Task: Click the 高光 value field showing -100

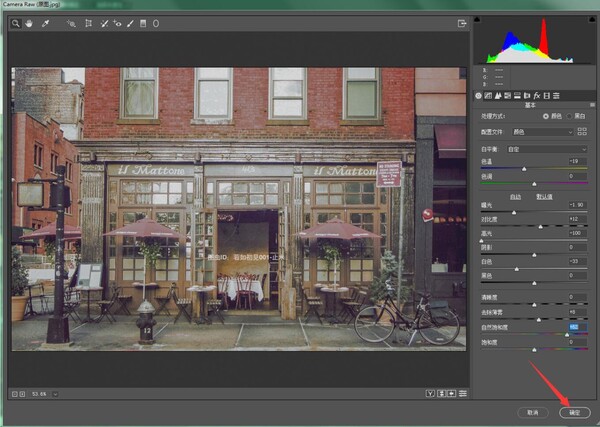Action: pyautogui.click(x=577, y=233)
